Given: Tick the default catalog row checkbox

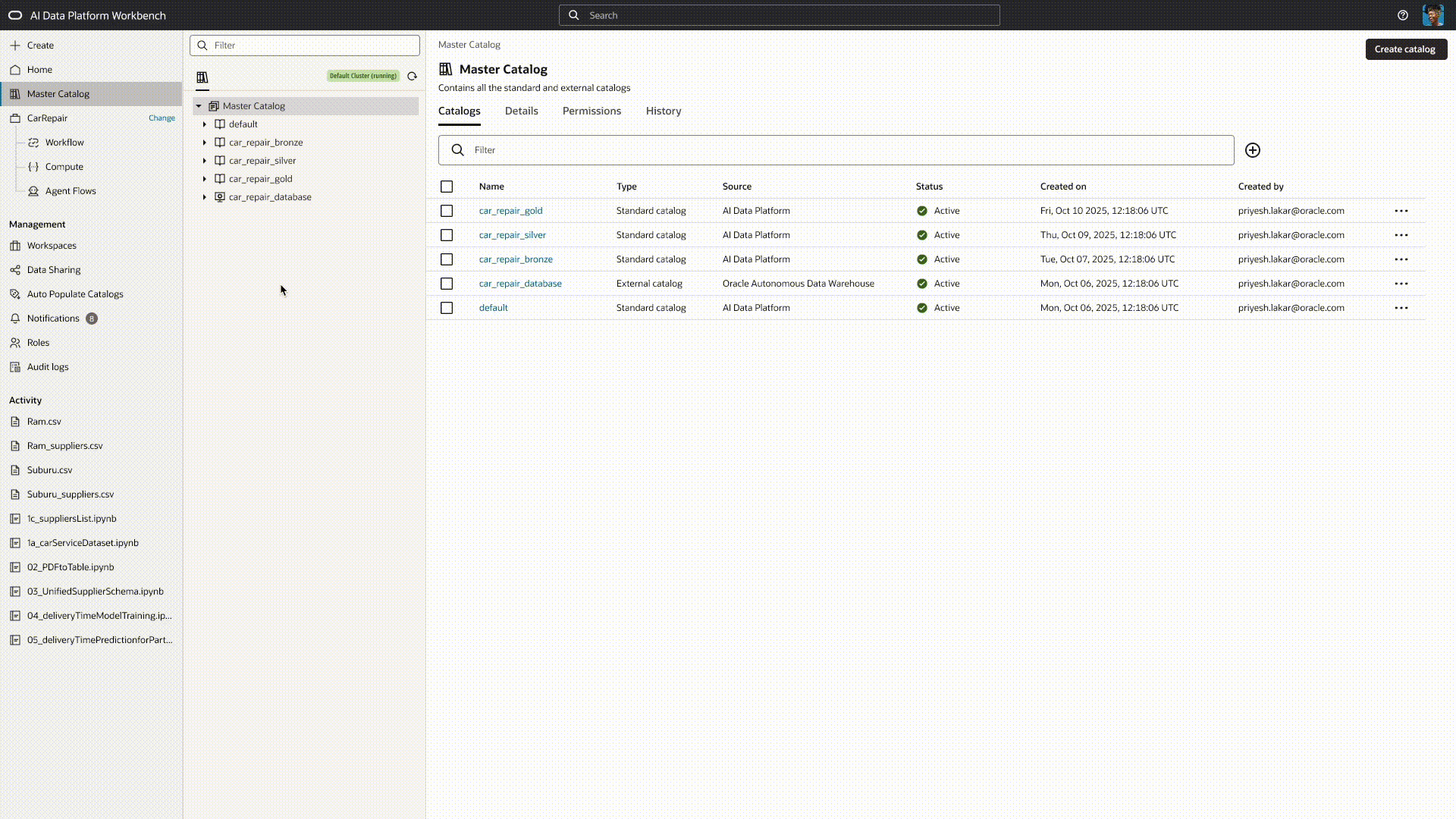Looking at the screenshot, I should pos(447,308).
